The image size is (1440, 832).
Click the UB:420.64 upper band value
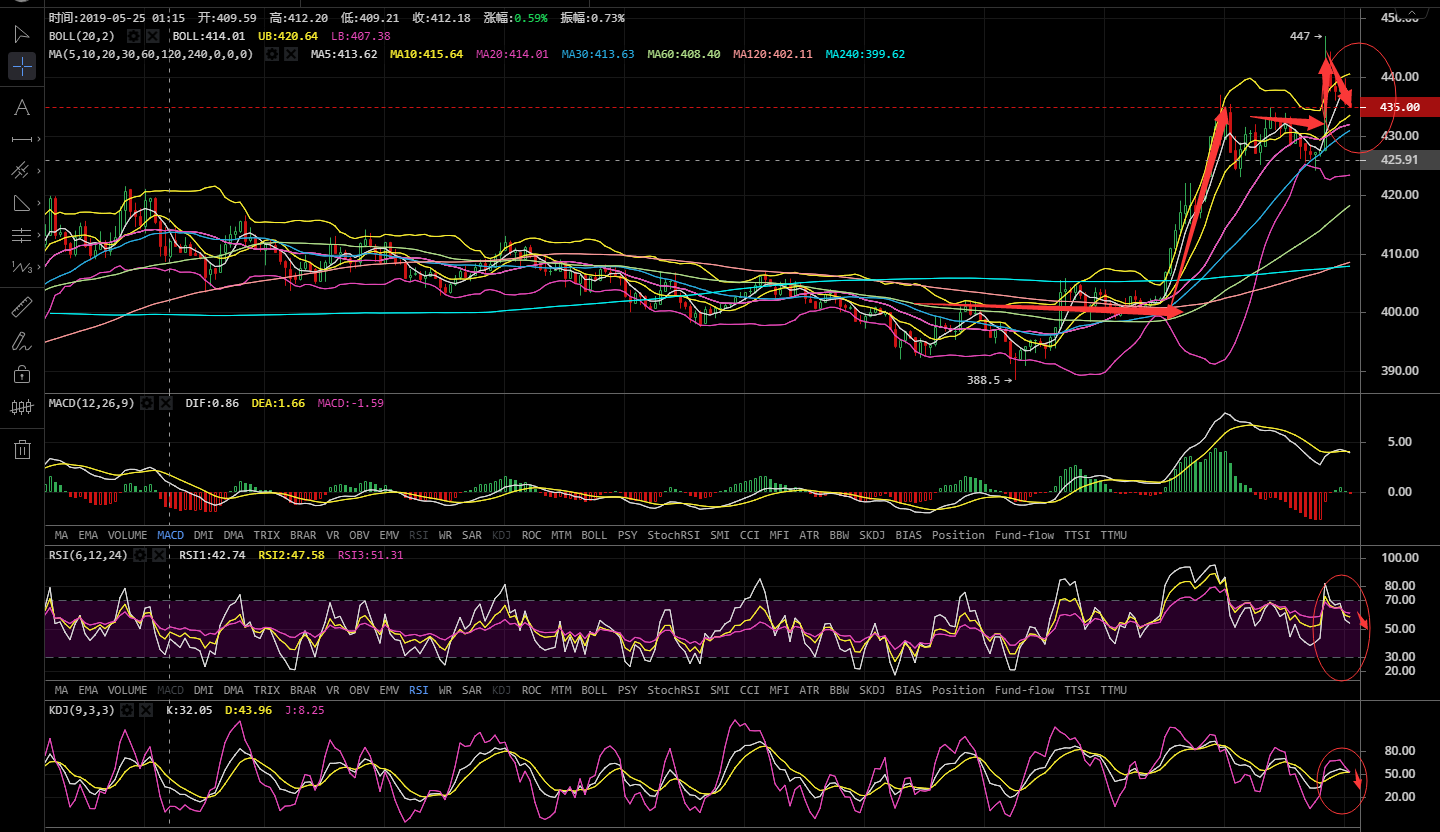pos(288,36)
